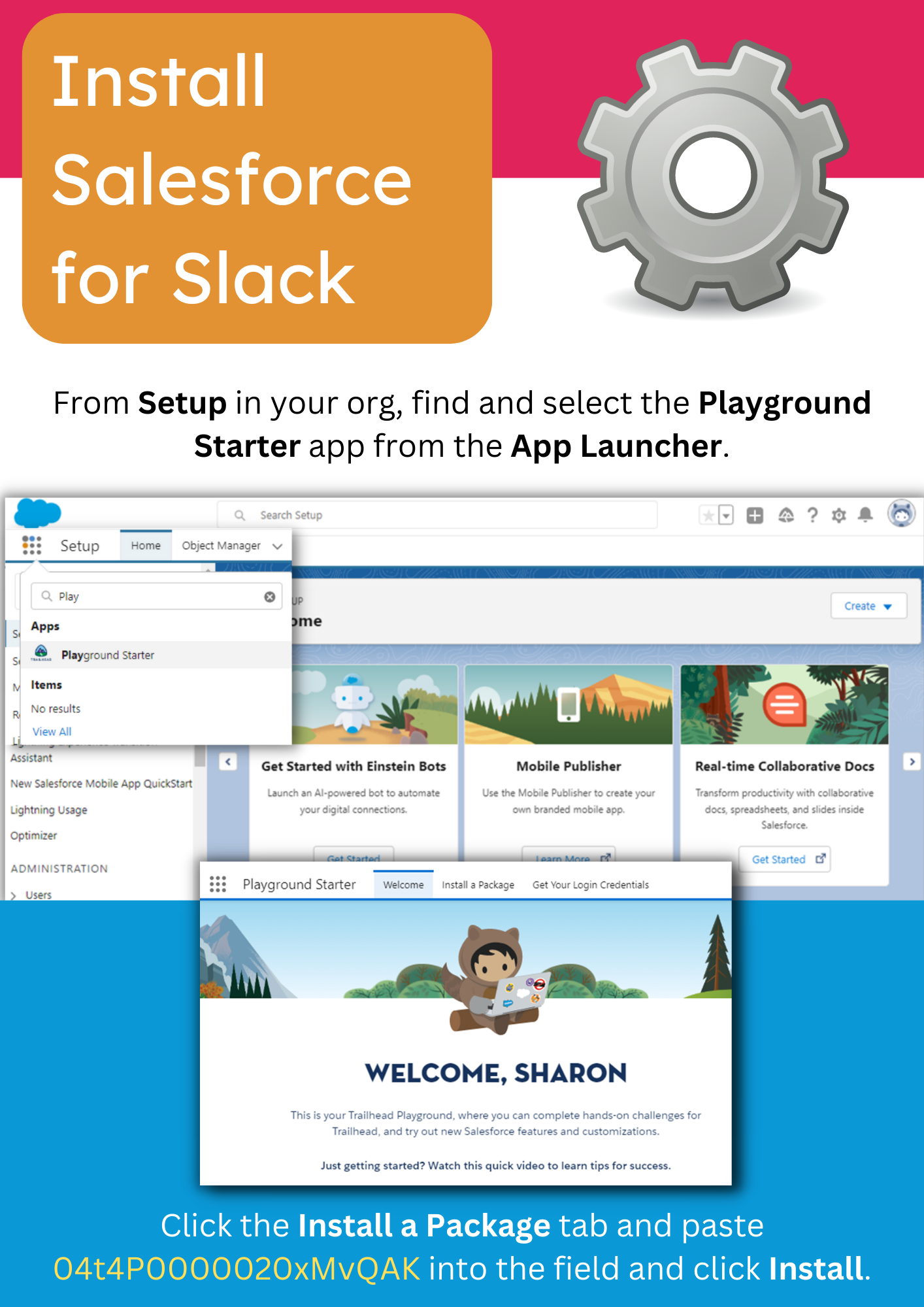Screen dimensions: 924x1307
Task: Click the WELCOME, SHARON heading
Action: pyautogui.click(x=496, y=1072)
